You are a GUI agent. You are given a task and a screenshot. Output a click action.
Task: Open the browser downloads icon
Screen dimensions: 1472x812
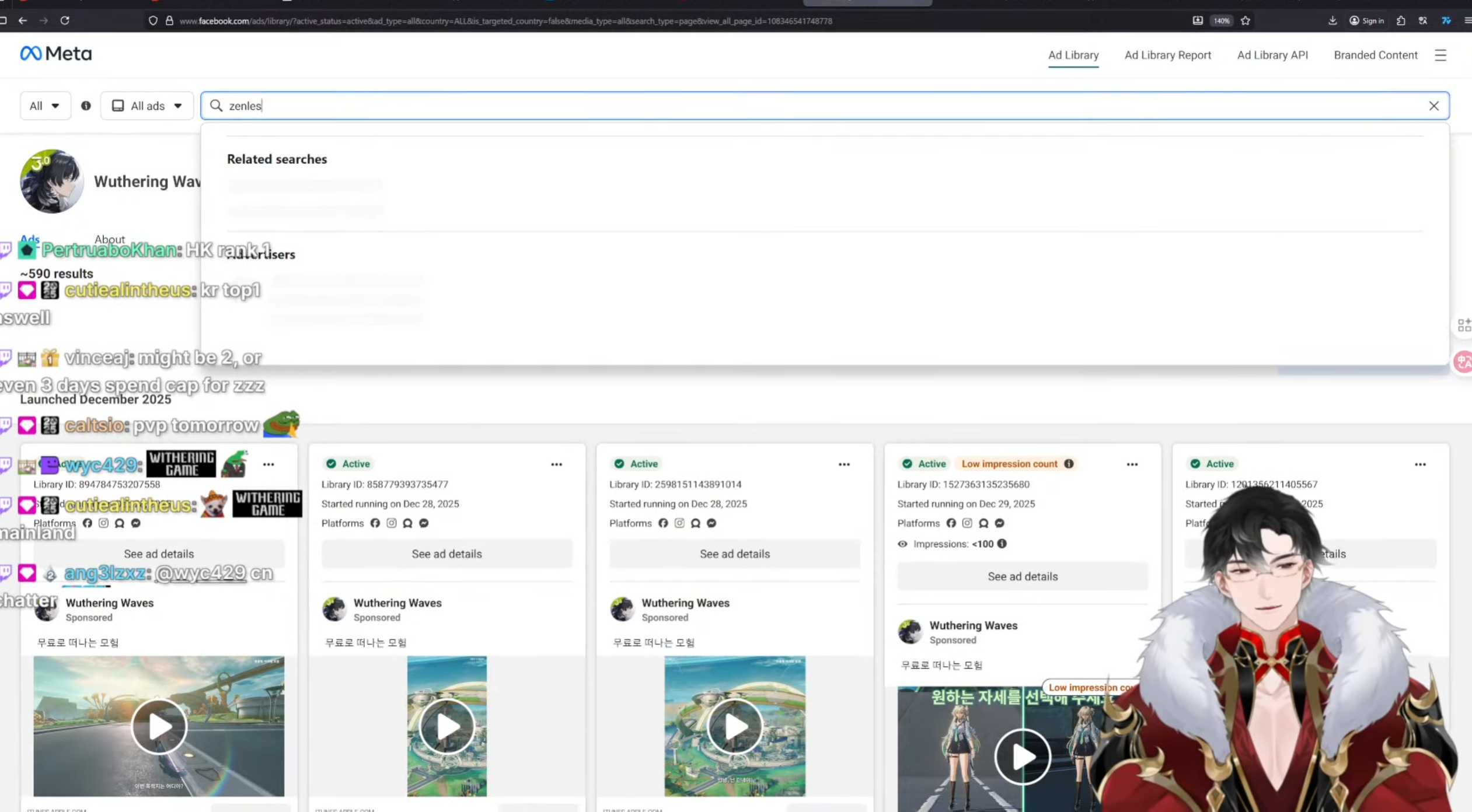1333,20
